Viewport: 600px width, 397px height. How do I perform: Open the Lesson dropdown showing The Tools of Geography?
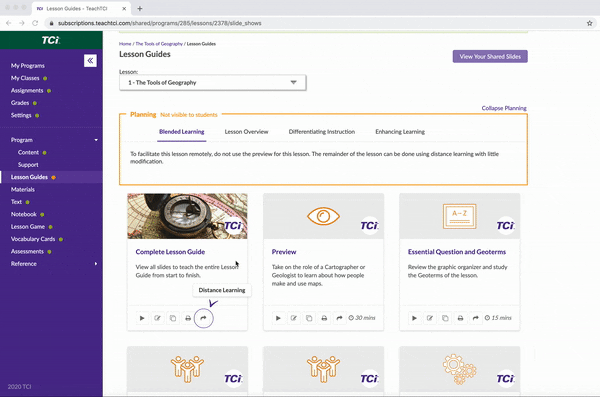click(x=213, y=83)
